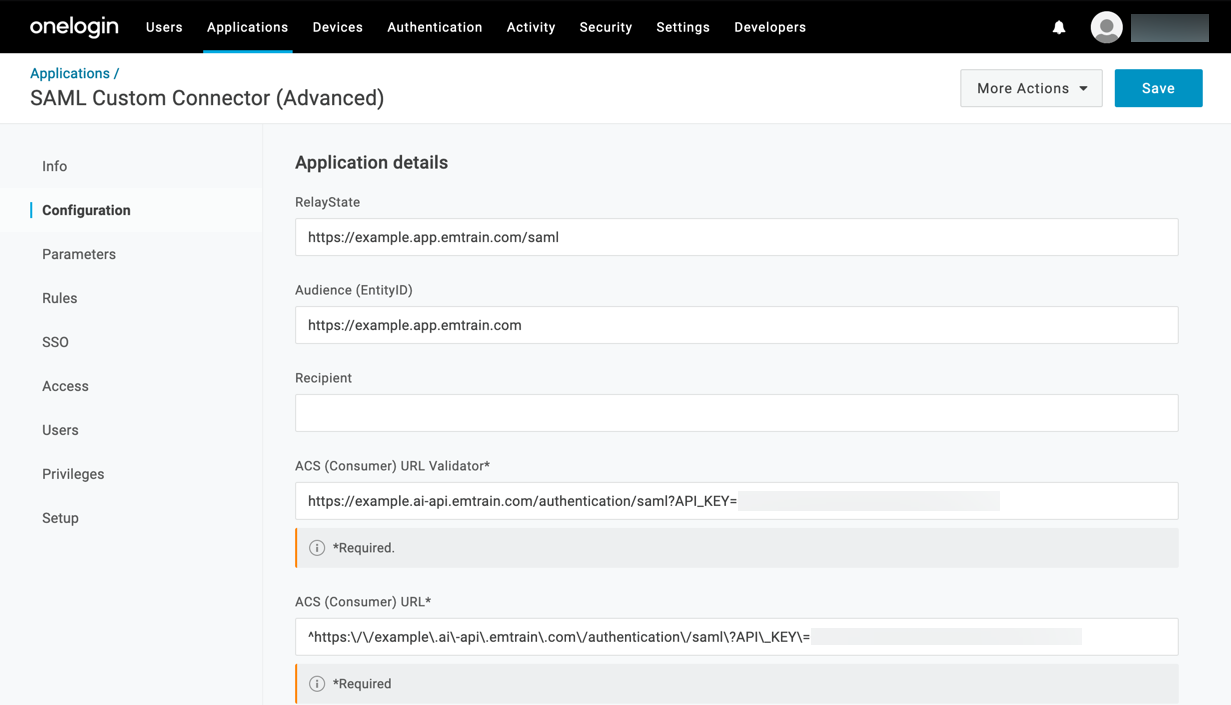
Task: Click info icon beside *Required. note
Action: coord(317,548)
